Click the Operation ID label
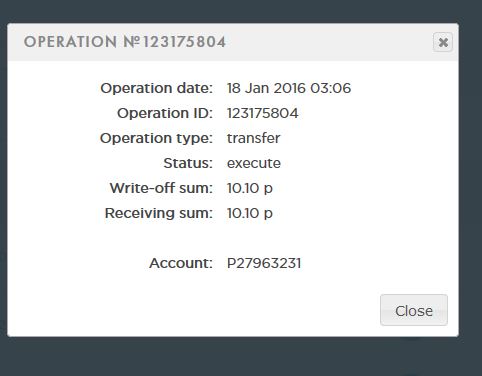The height and width of the screenshot is (376, 482). (x=165, y=113)
